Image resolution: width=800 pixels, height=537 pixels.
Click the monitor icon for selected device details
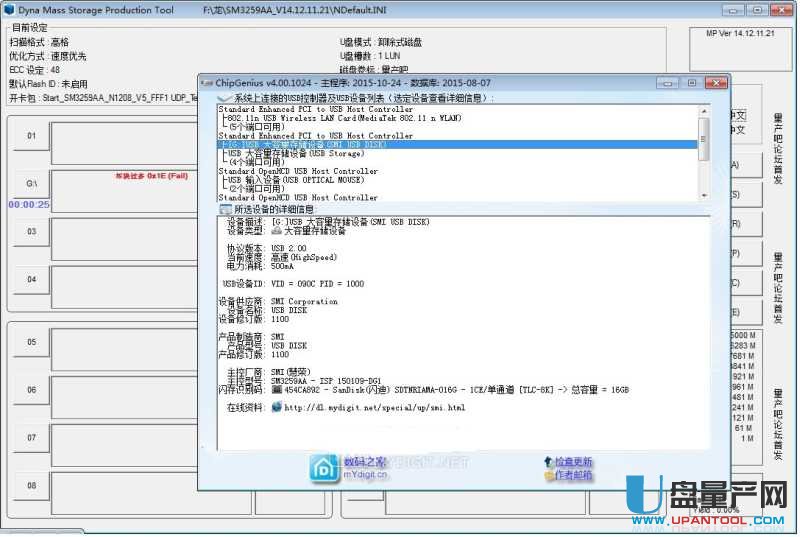pos(226,210)
